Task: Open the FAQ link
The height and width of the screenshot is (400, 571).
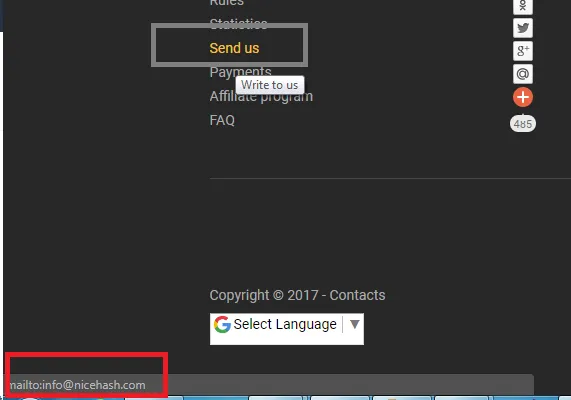Action: 222,120
